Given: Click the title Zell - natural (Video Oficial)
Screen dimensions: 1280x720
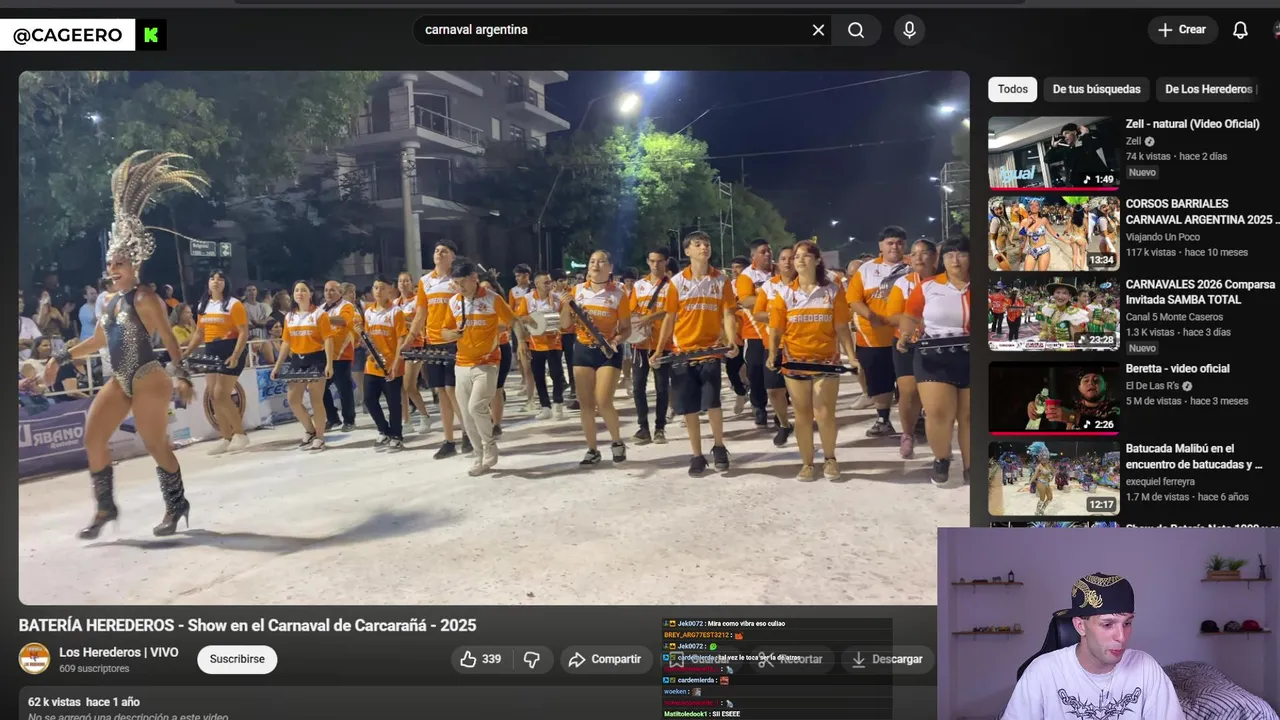Looking at the screenshot, I should pos(1192,124).
